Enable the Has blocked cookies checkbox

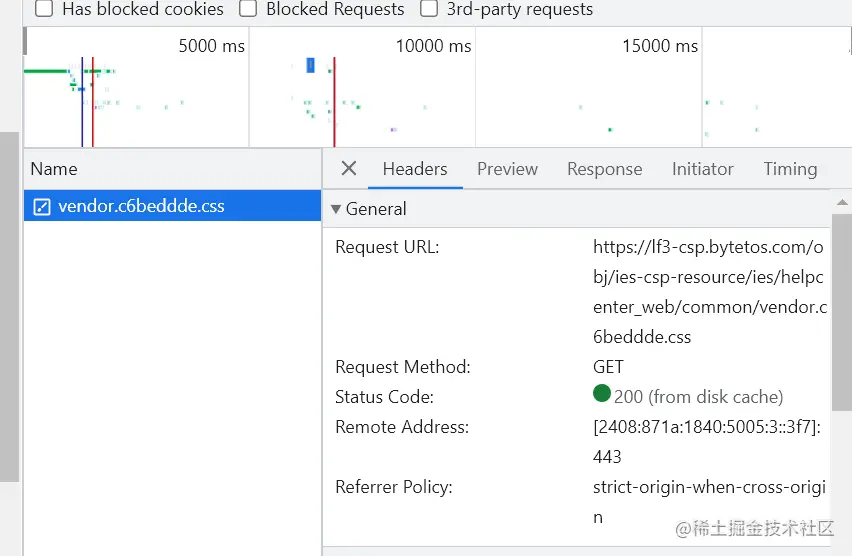click(44, 9)
